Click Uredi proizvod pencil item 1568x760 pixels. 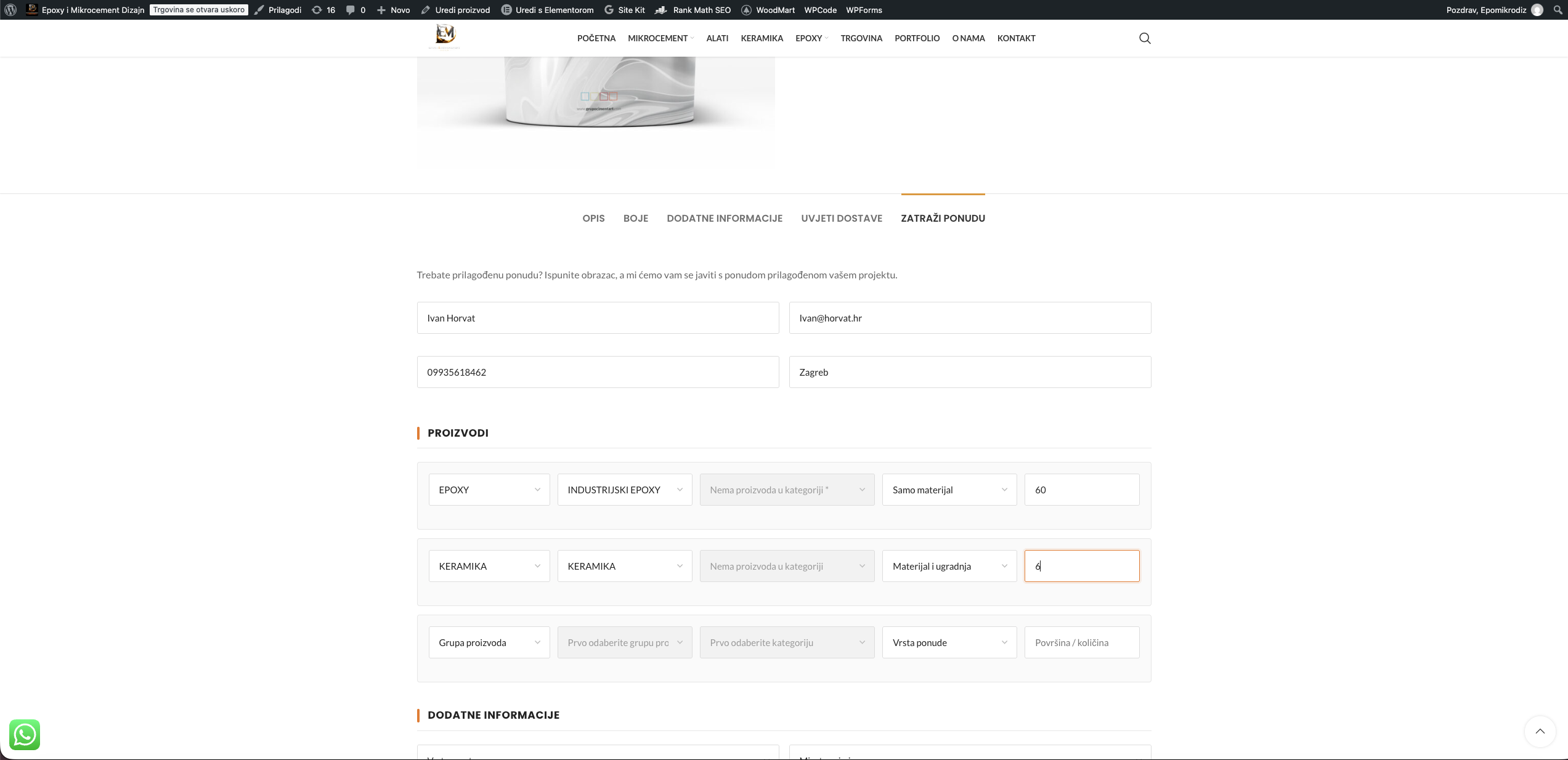pos(455,10)
